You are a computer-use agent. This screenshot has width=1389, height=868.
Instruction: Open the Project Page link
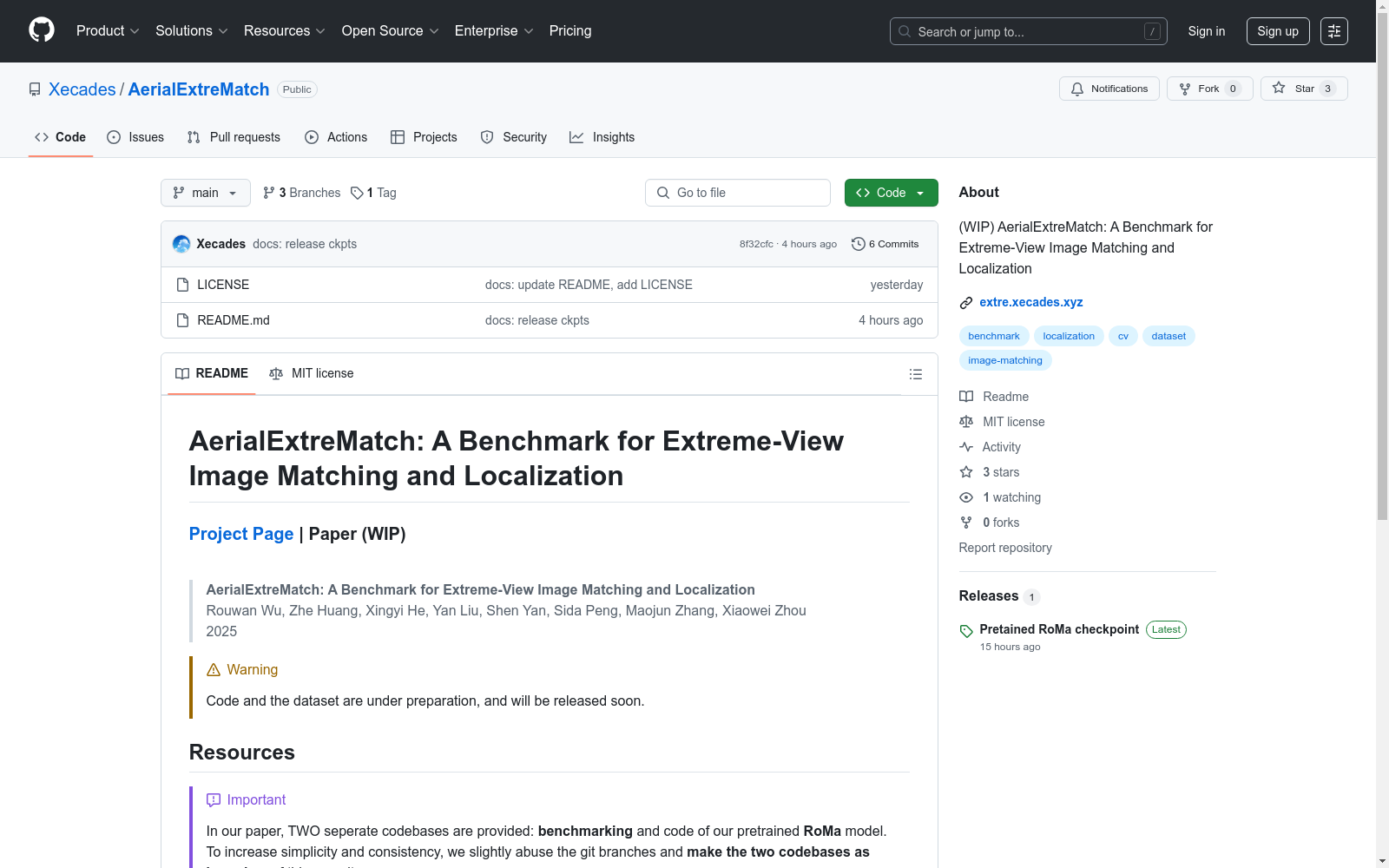click(x=241, y=534)
